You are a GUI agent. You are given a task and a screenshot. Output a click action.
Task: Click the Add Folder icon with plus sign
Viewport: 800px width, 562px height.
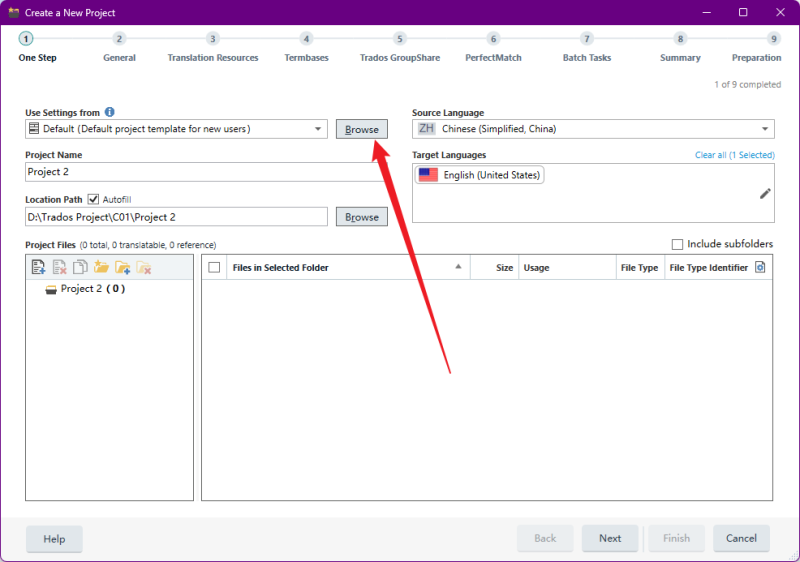click(122, 267)
